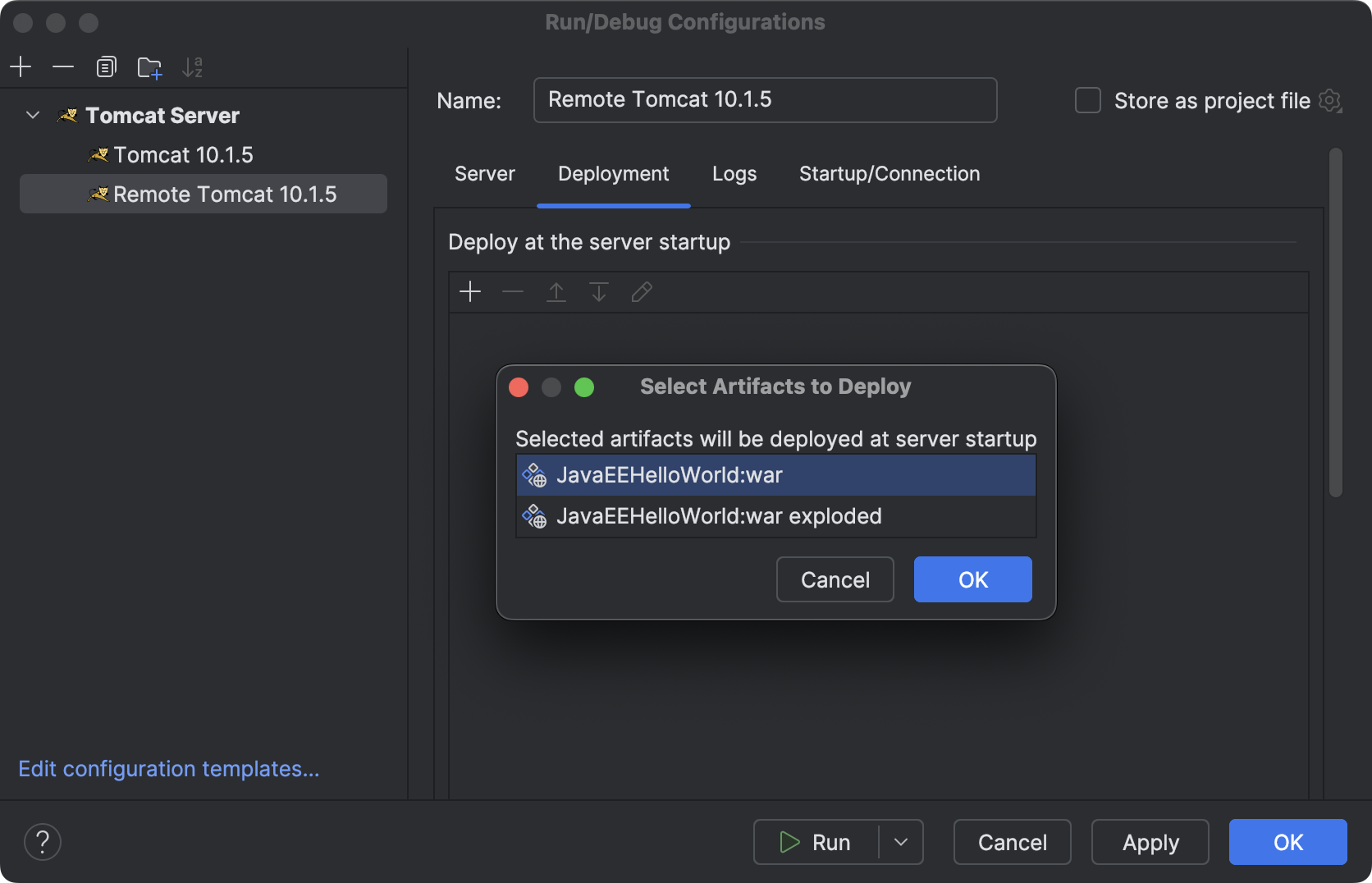Copy the Remote Tomcat 10.1.5 configuration
This screenshot has width=1372, height=883.
pyautogui.click(x=106, y=66)
